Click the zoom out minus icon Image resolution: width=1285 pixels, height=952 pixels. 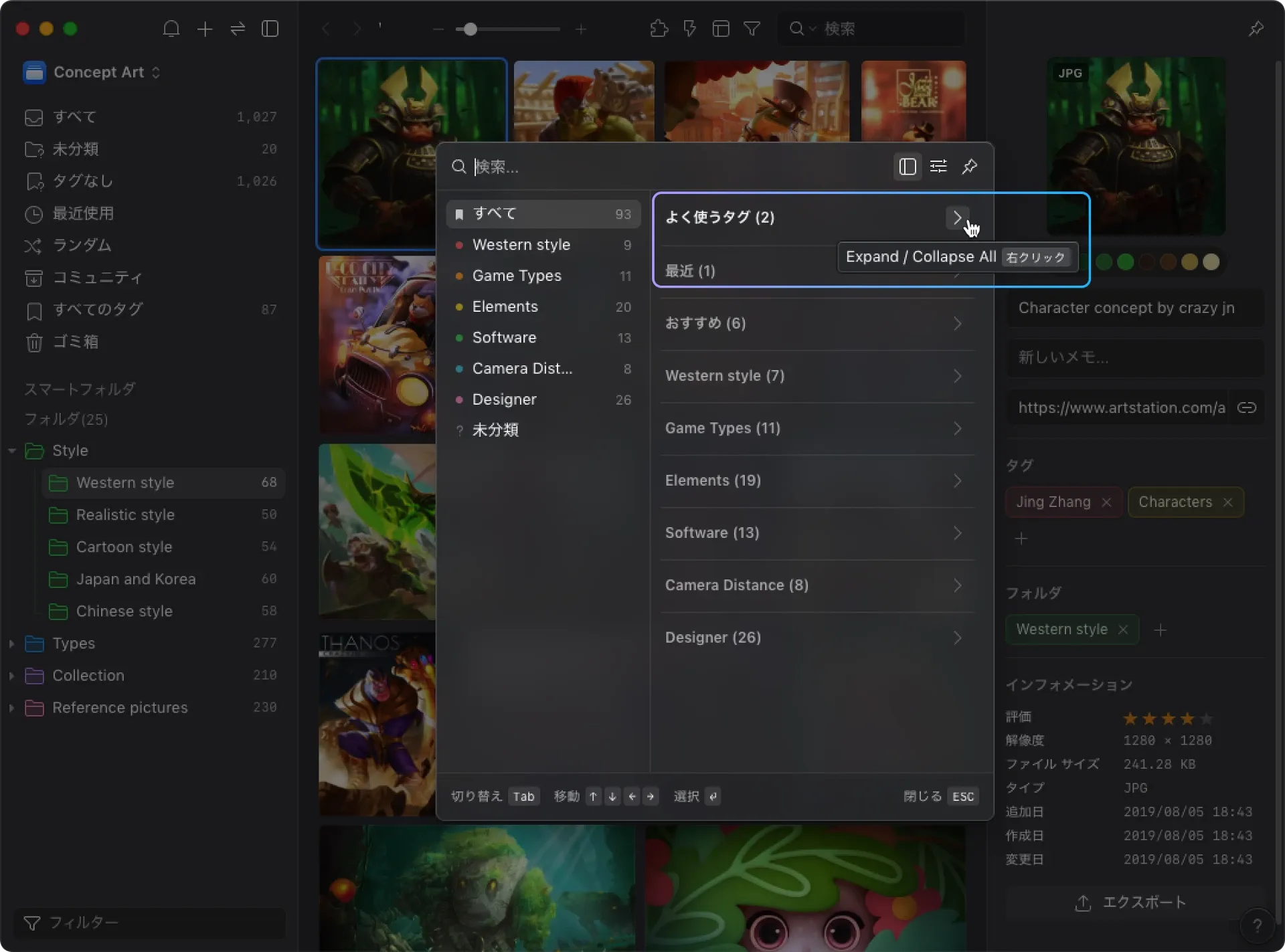pyautogui.click(x=438, y=29)
